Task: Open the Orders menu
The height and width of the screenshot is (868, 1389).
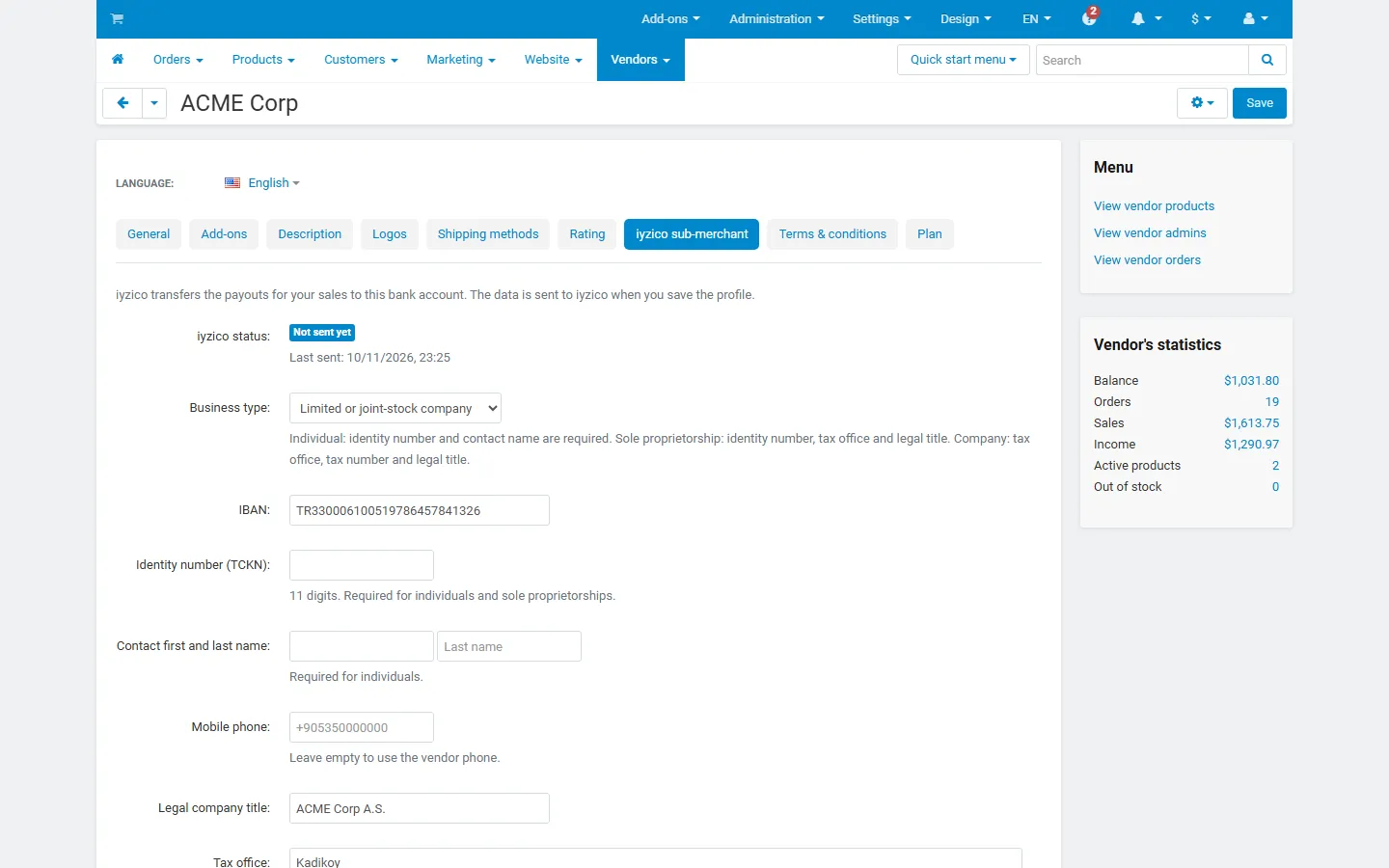Action: tap(178, 60)
